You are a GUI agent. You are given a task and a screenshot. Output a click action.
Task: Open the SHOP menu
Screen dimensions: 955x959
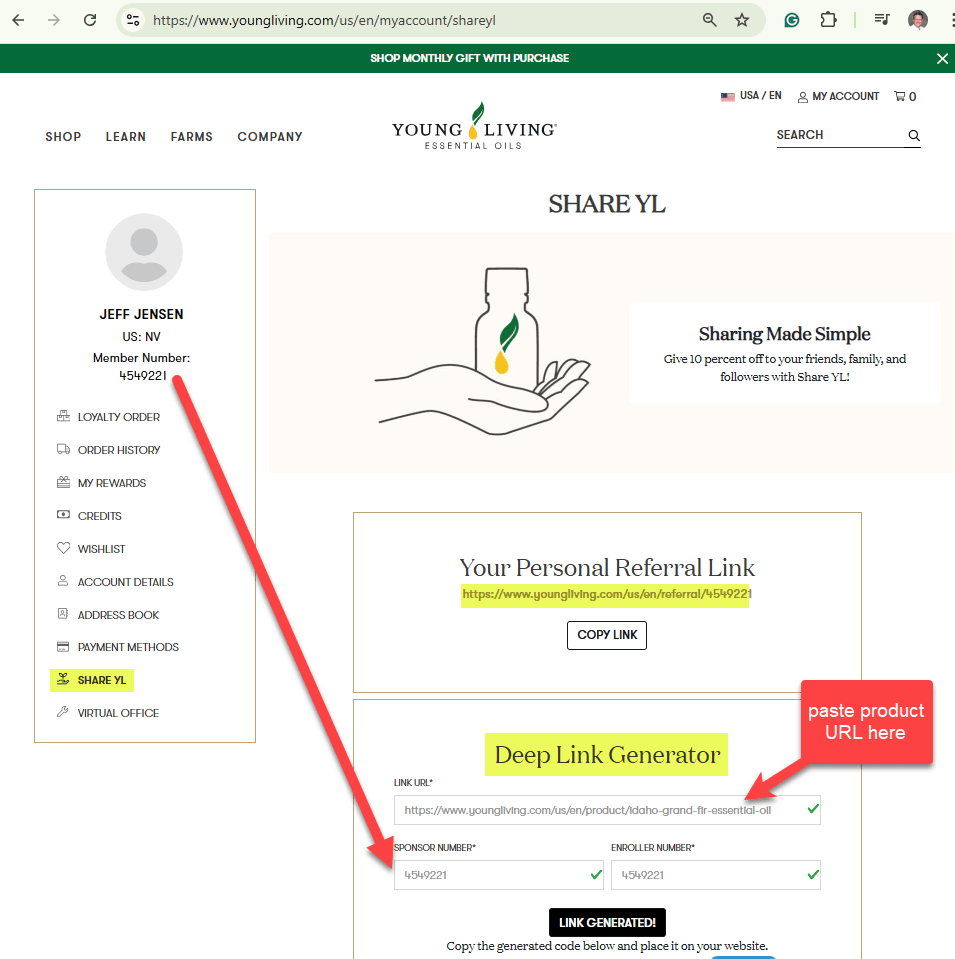click(63, 137)
